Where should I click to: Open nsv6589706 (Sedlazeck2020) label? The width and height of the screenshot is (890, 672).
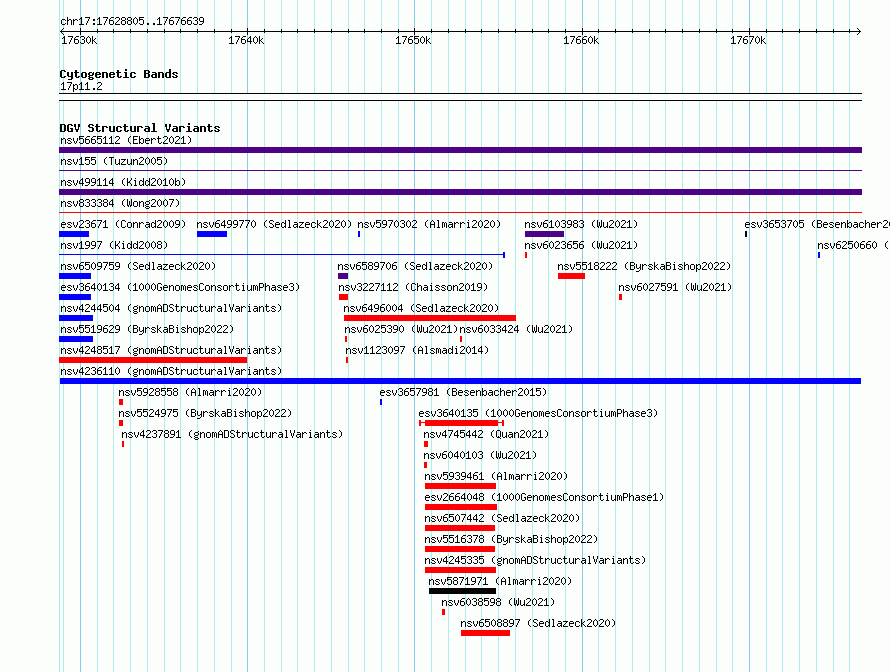pos(415,266)
